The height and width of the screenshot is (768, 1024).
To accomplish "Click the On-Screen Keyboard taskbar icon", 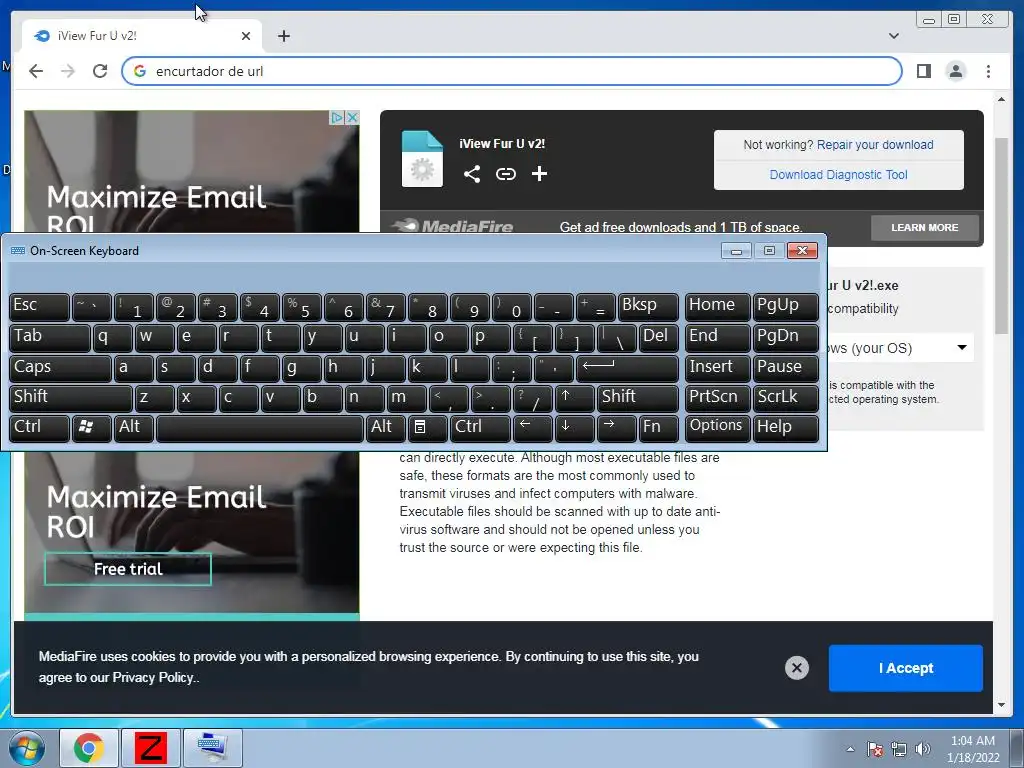I will point(212,748).
